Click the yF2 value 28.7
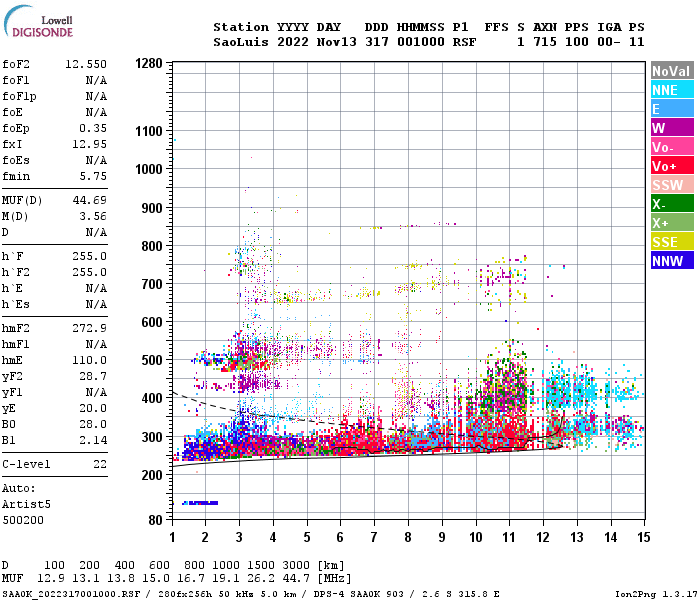 coord(93,376)
